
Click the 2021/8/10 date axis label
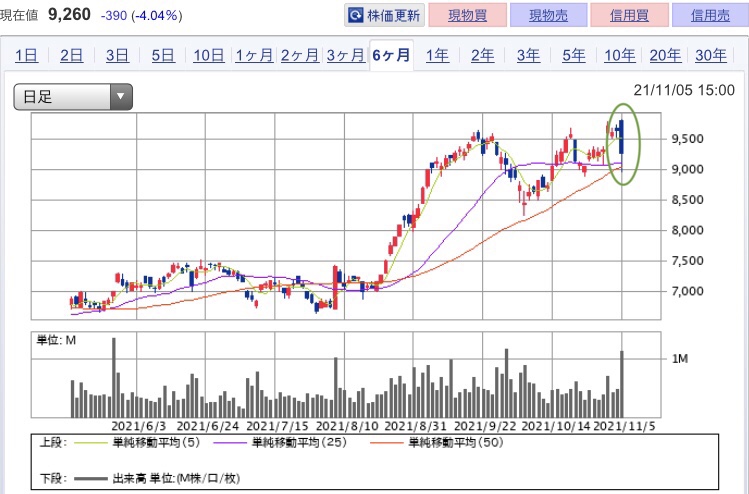coord(347,426)
